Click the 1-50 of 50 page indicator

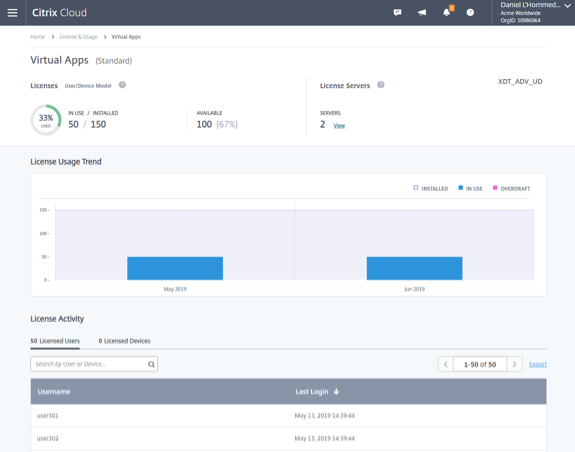point(480,364)
